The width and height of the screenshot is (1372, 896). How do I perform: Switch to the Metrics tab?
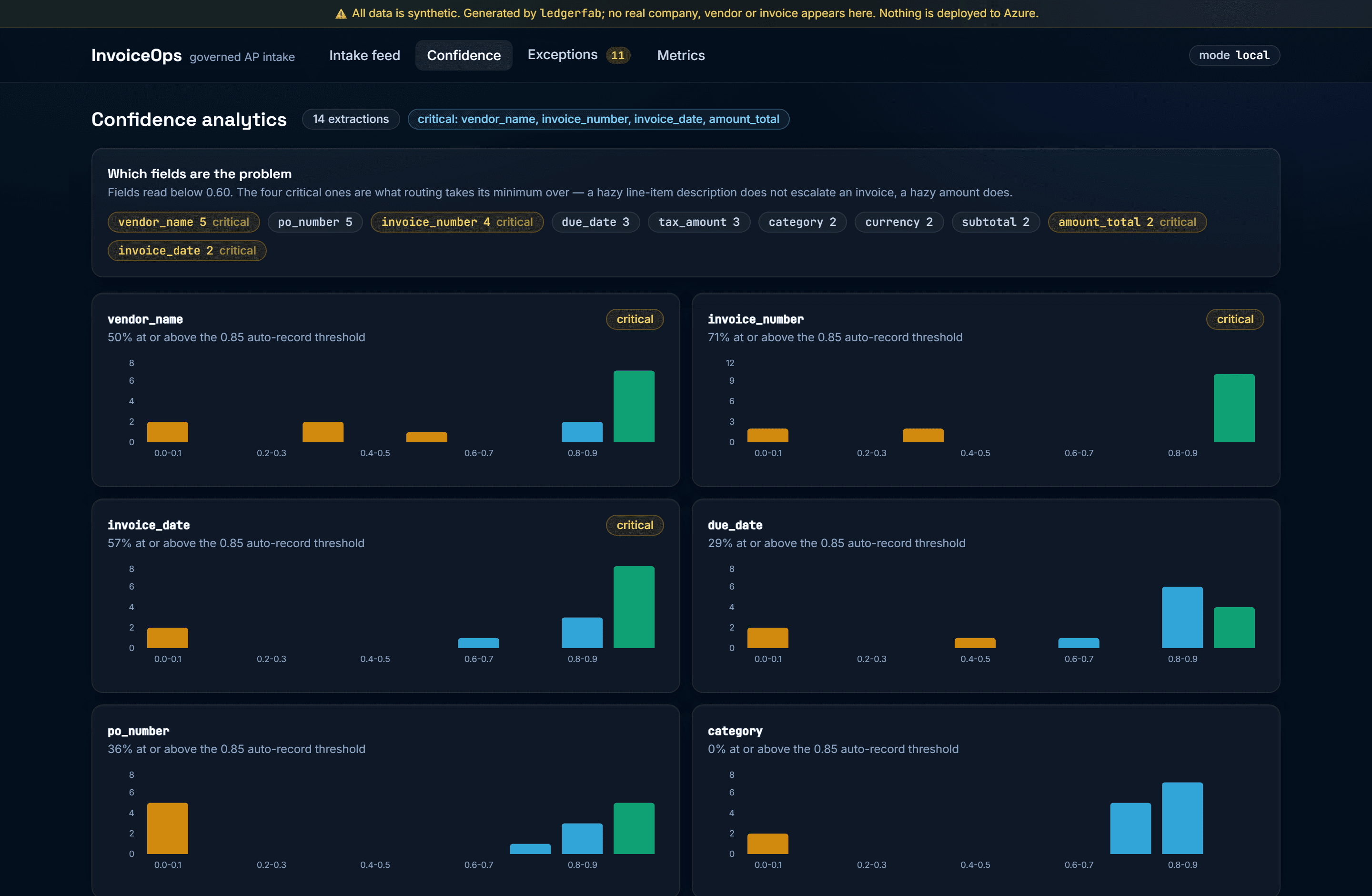pos(681,55)
